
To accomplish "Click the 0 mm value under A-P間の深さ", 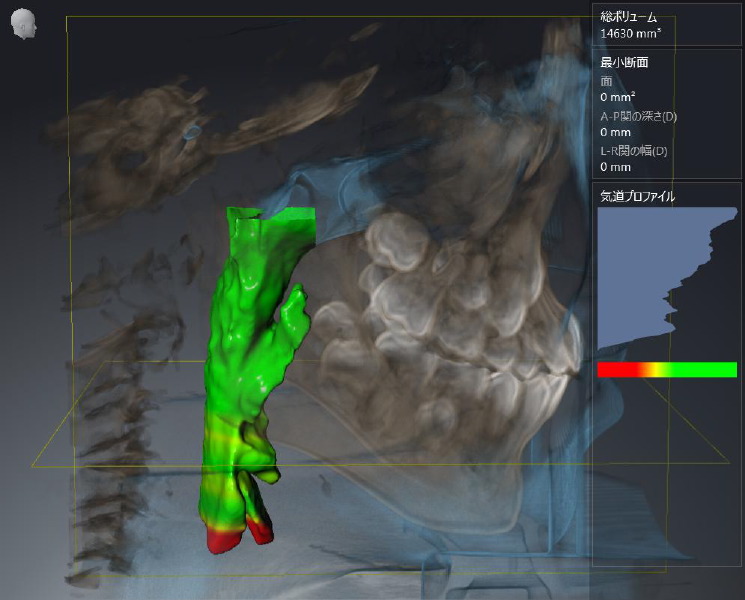I will [x=615, y=132].
